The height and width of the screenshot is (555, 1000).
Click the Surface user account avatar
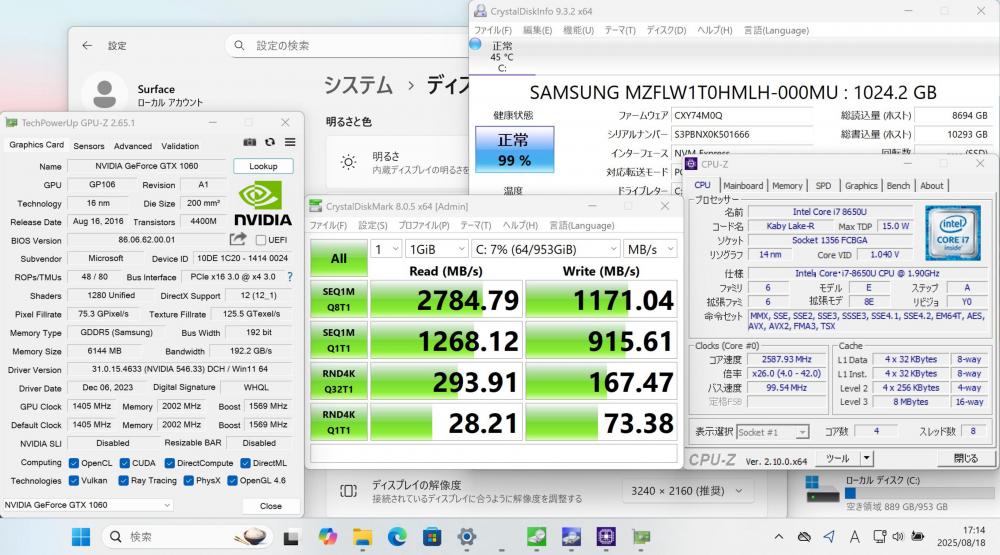coord(105,93)
